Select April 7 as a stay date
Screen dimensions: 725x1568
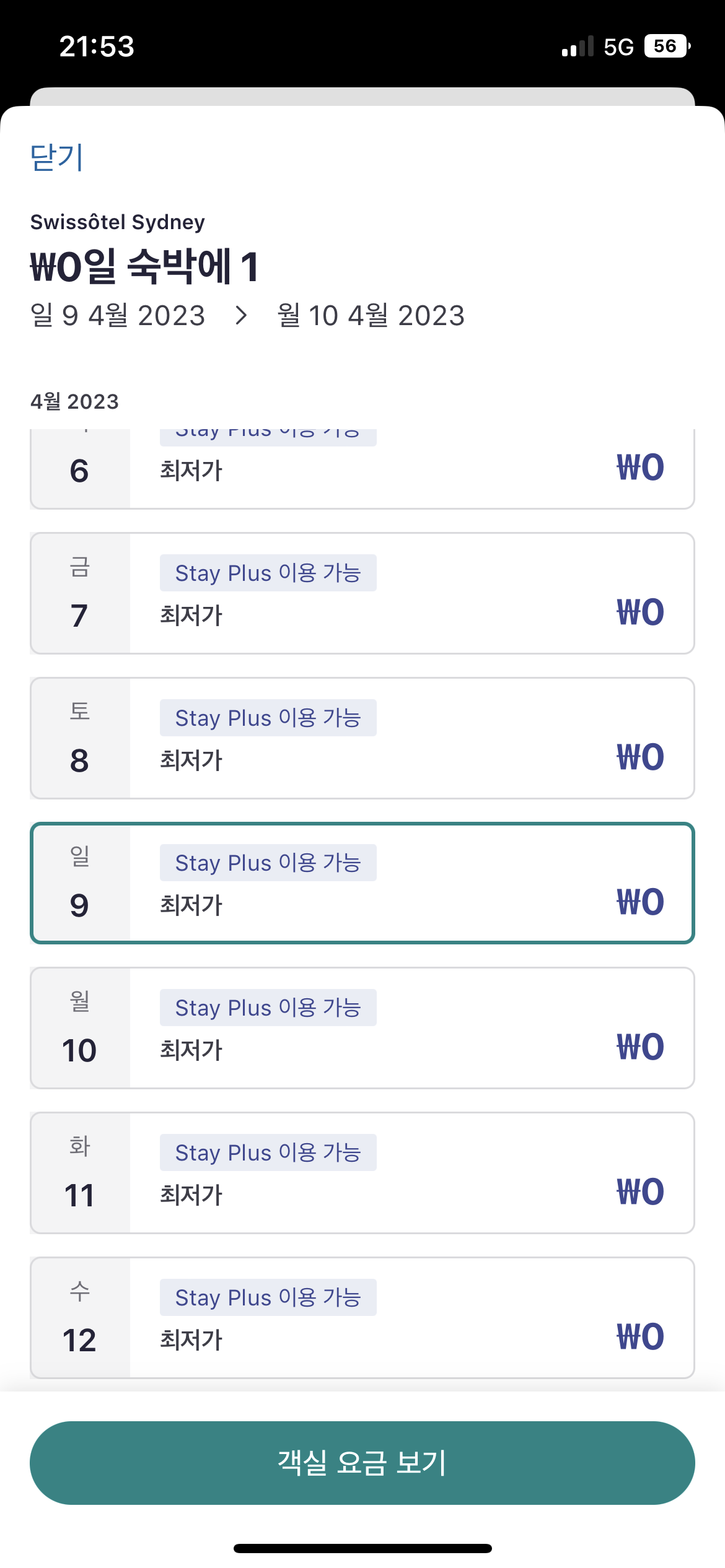(x=361, y=593)
